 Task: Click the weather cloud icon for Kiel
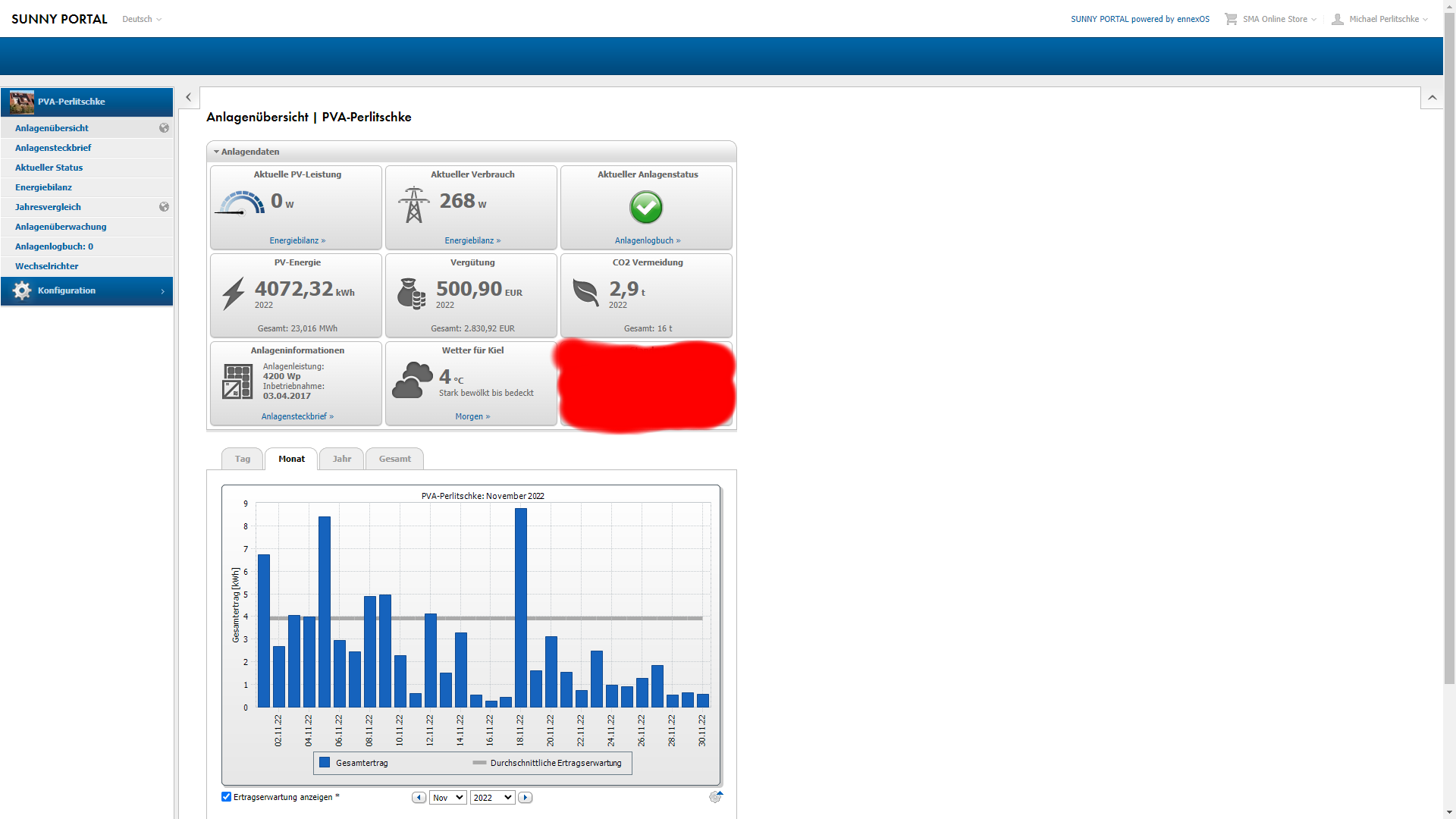pyautogui.click(x=412, y=381)
